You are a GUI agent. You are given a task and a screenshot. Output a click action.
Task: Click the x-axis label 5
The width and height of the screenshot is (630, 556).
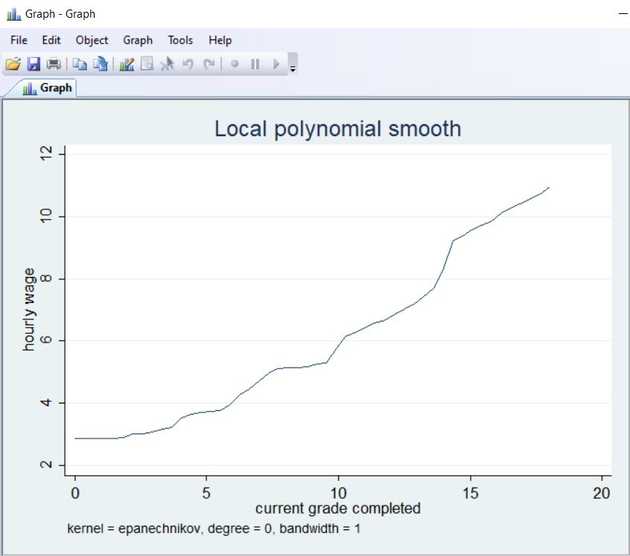point(206,493)
